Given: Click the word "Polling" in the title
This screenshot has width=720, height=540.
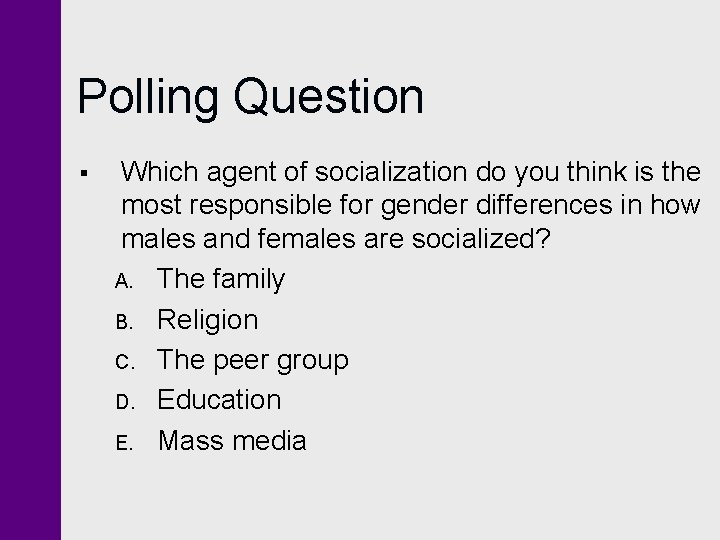Looking at the screenshot, I should click(148, 98).
